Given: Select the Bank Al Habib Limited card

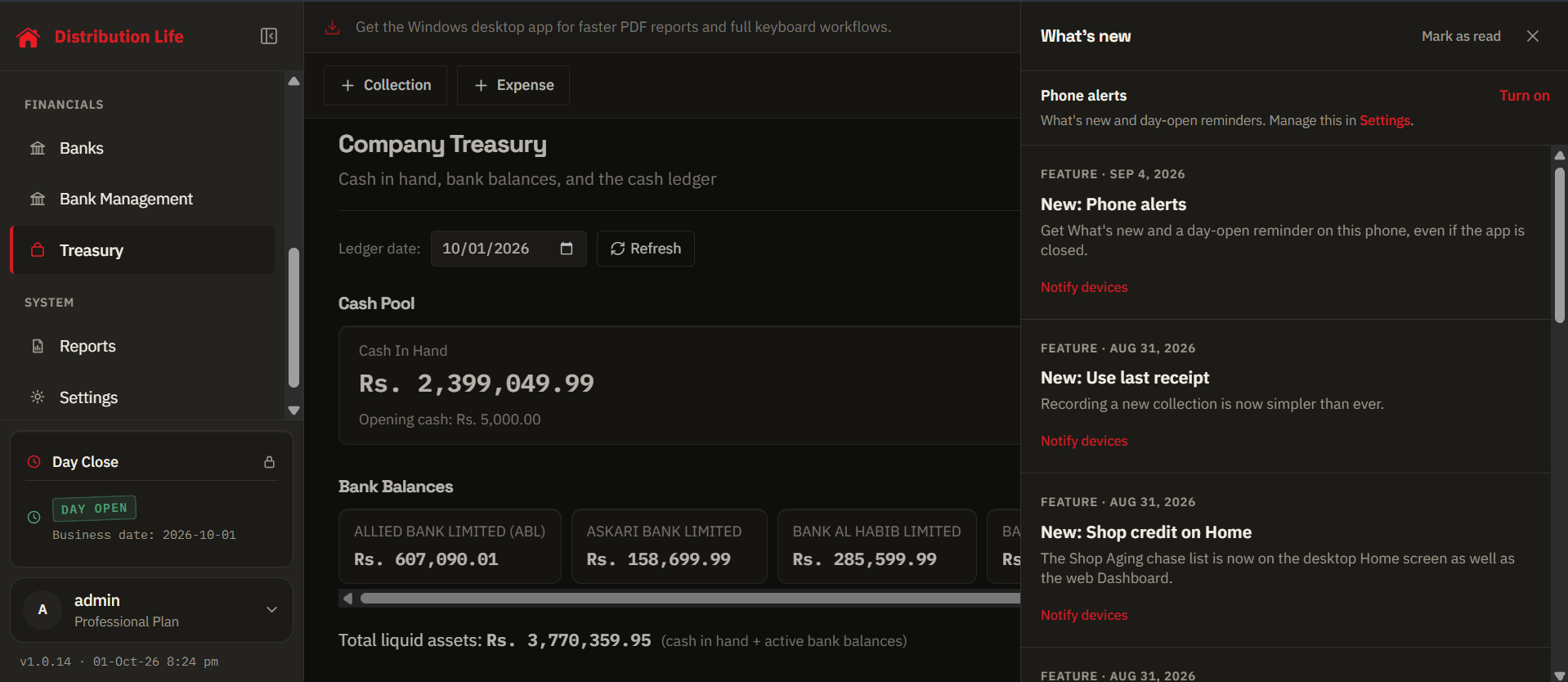Looking at the screenshot, I should [877, 546].
